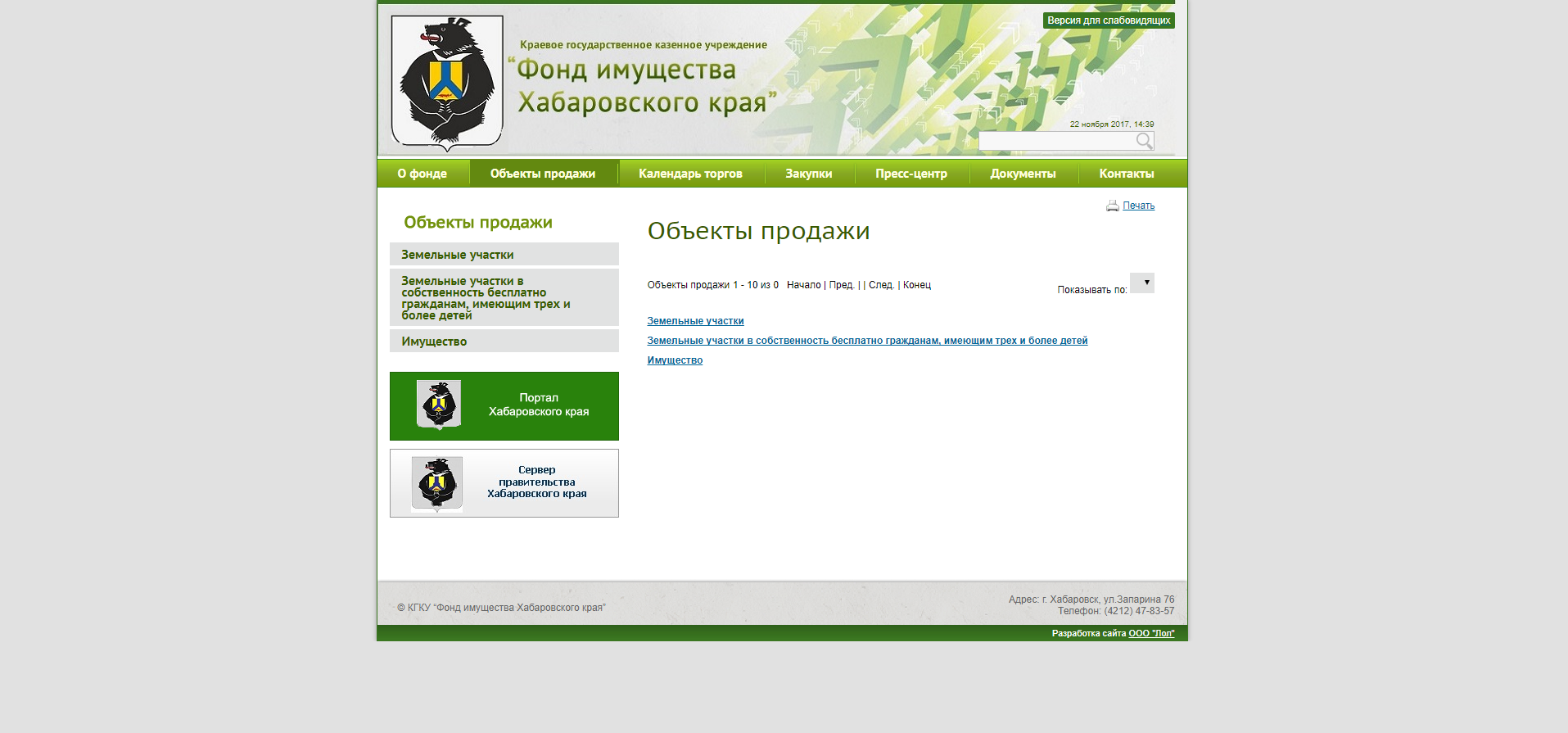Image resolution: width=1568 pixels, height=733 pixels.
Task: Open the Портал Хабаровского края banner
Action: pos(504,406)
